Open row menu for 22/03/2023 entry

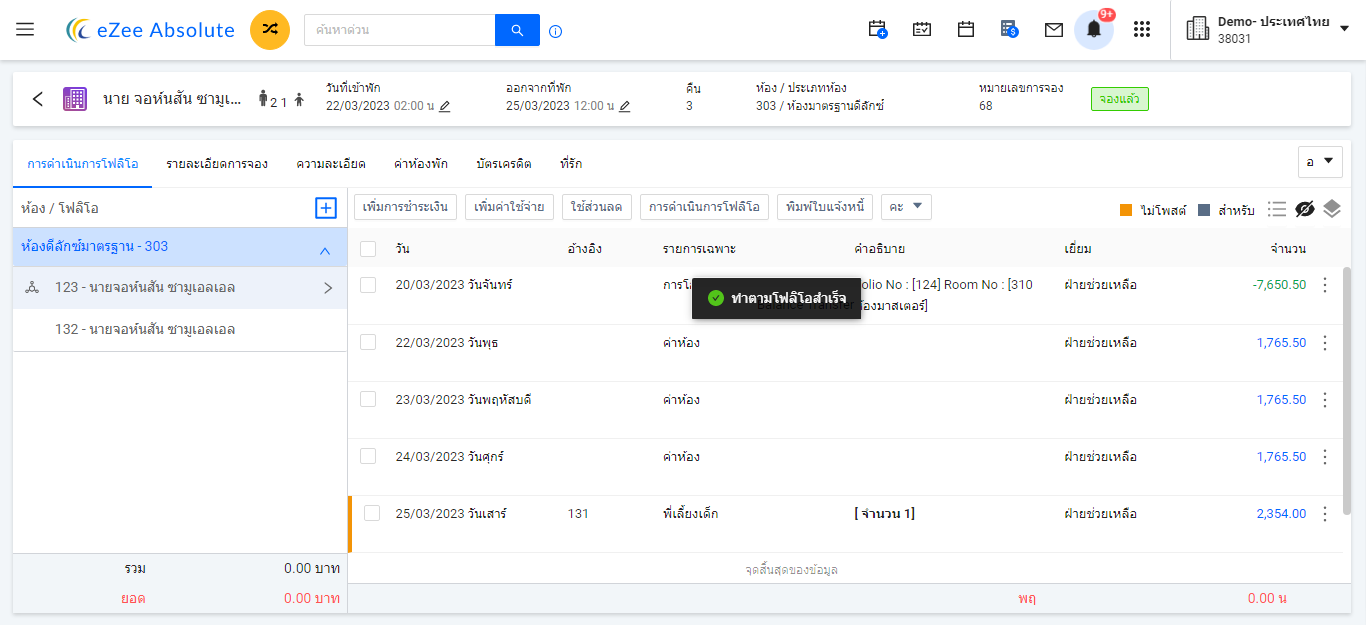[1325, 343]
